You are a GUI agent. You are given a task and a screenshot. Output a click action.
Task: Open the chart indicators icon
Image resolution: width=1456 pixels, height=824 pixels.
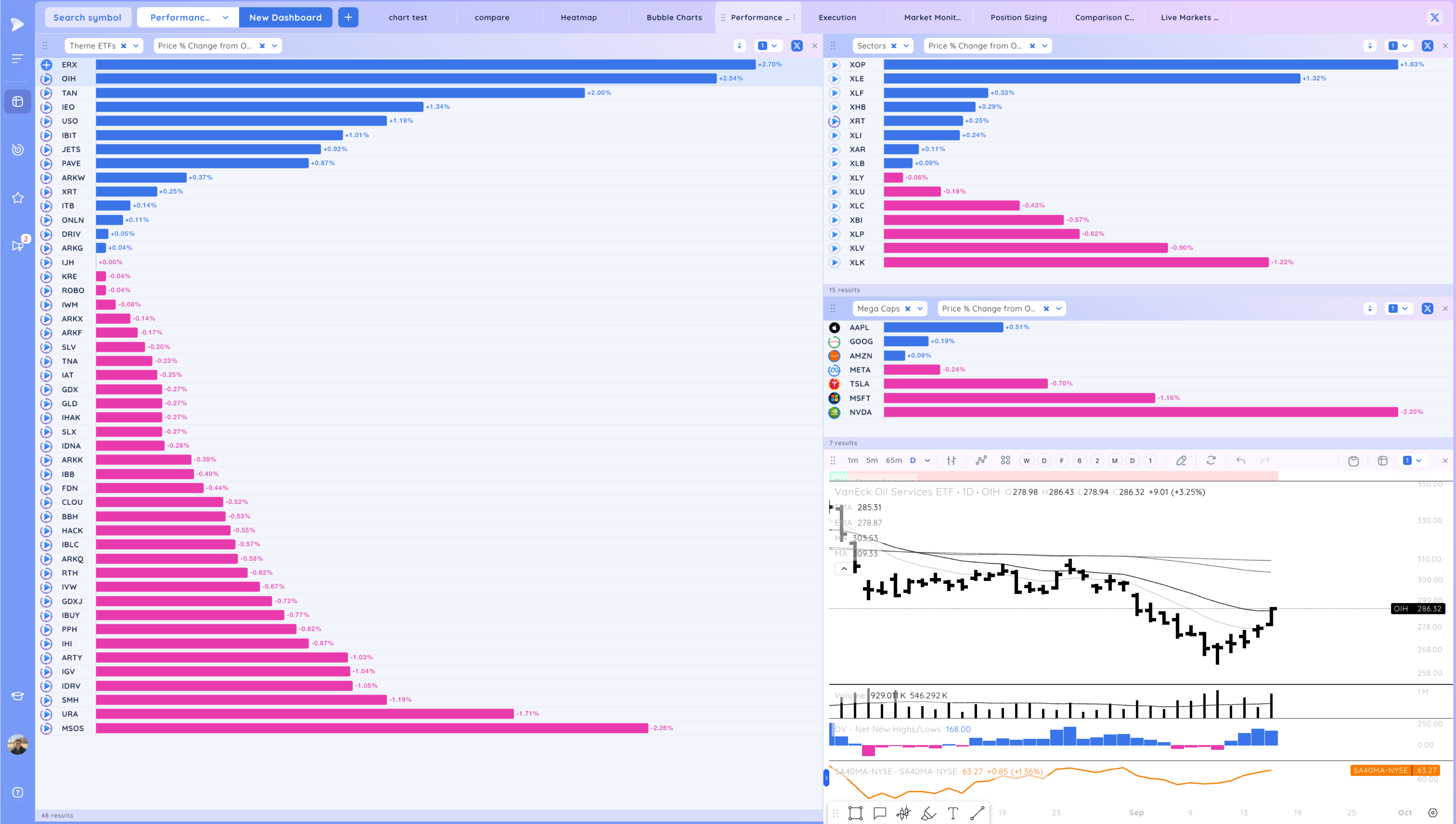pos(981,460)
